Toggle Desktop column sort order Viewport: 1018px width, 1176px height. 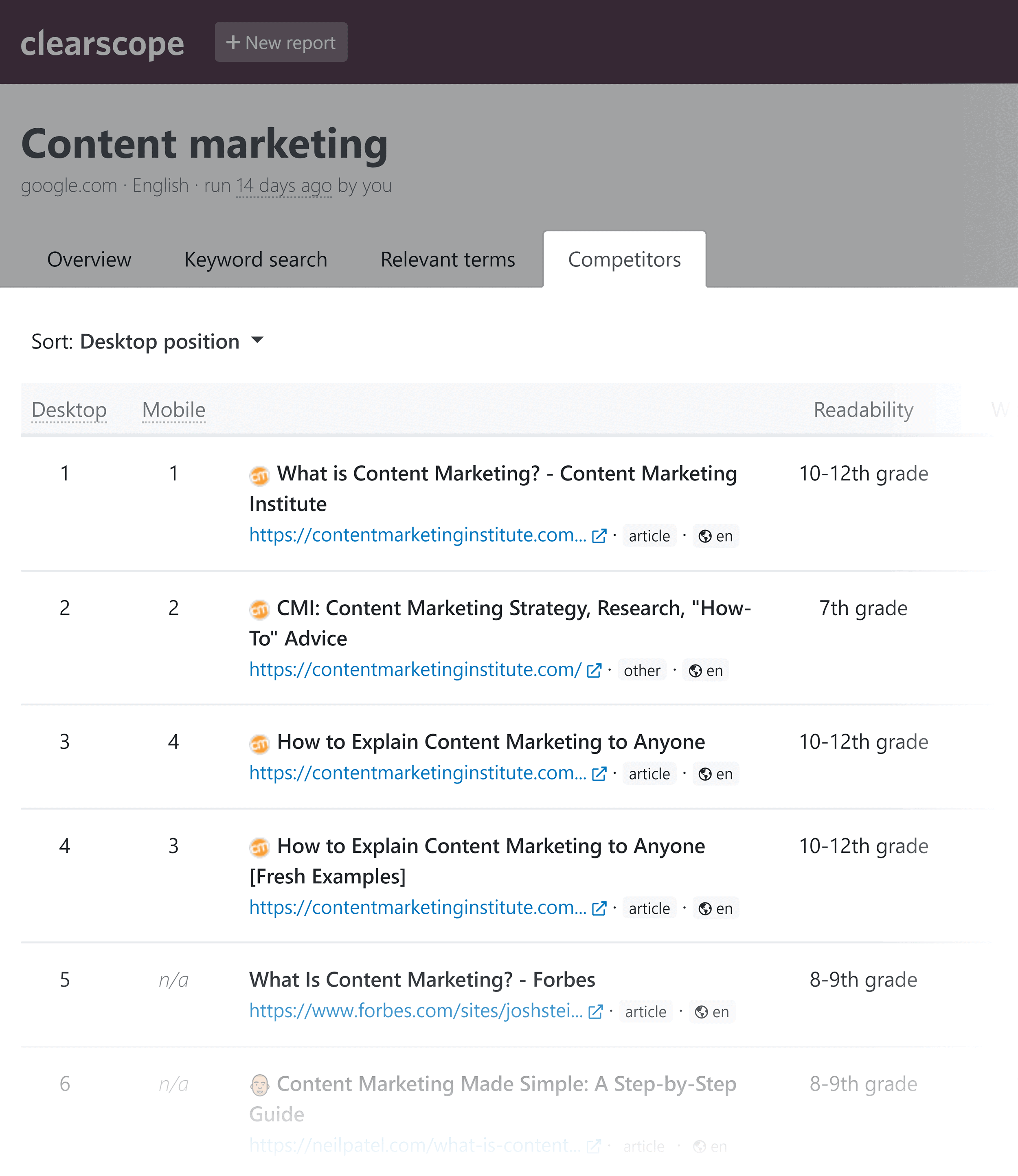click(x=69, y=409)
